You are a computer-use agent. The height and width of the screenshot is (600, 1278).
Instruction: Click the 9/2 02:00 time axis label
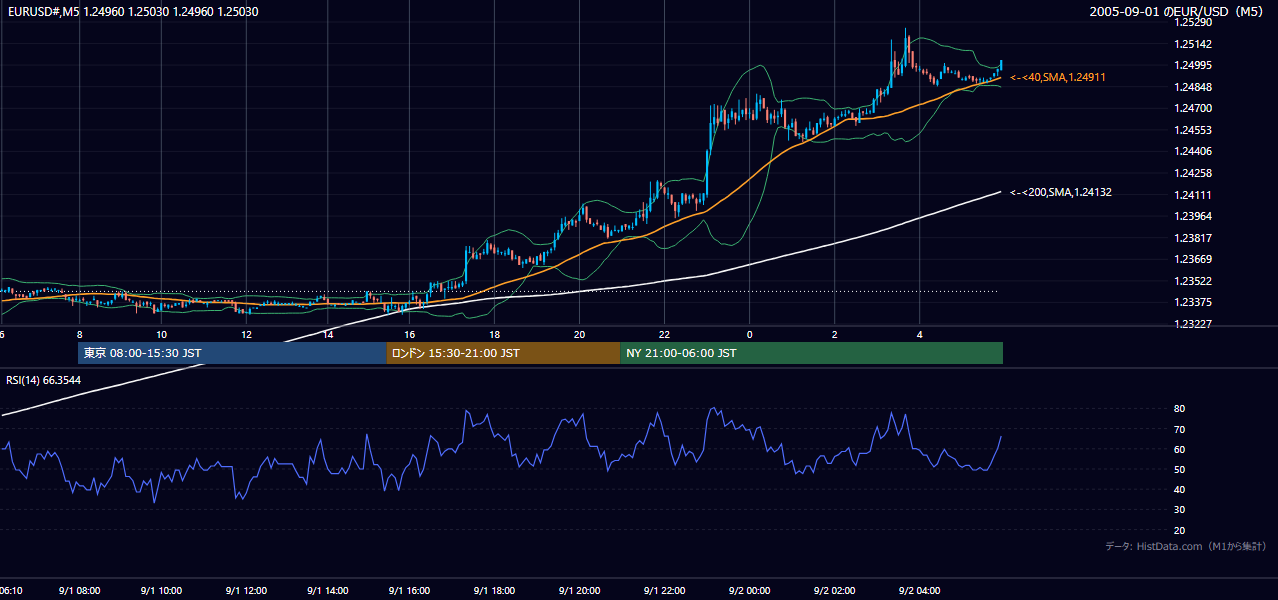pyautogui.click(x=833, y=591)
